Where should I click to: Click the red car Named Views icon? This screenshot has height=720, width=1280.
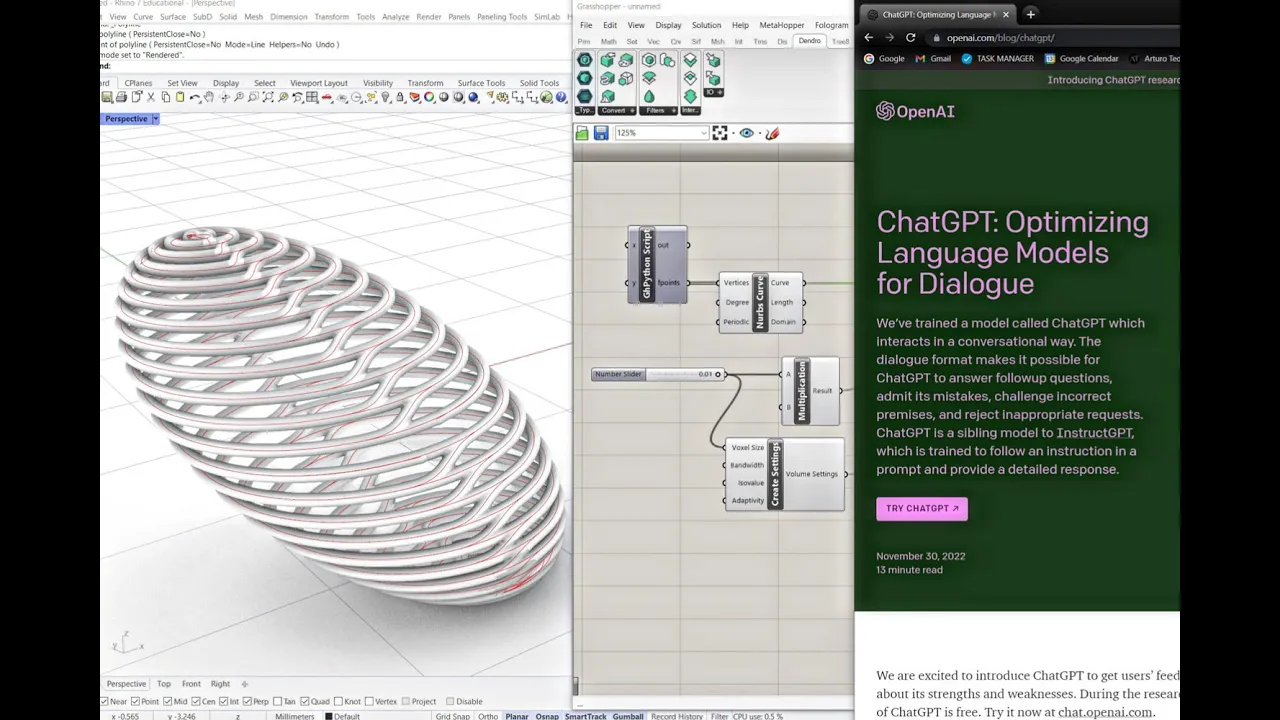tap(328, 97)
